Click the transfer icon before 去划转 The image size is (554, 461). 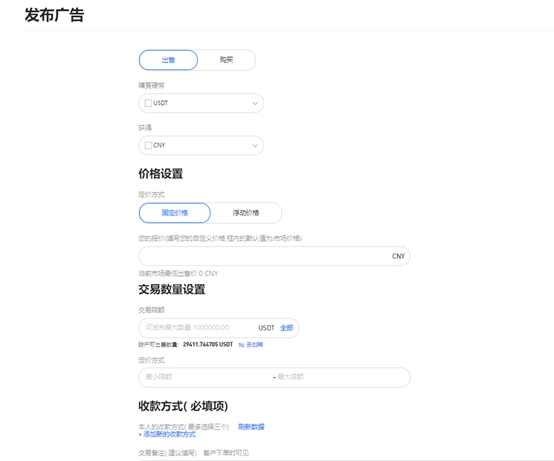pos(241,345)
